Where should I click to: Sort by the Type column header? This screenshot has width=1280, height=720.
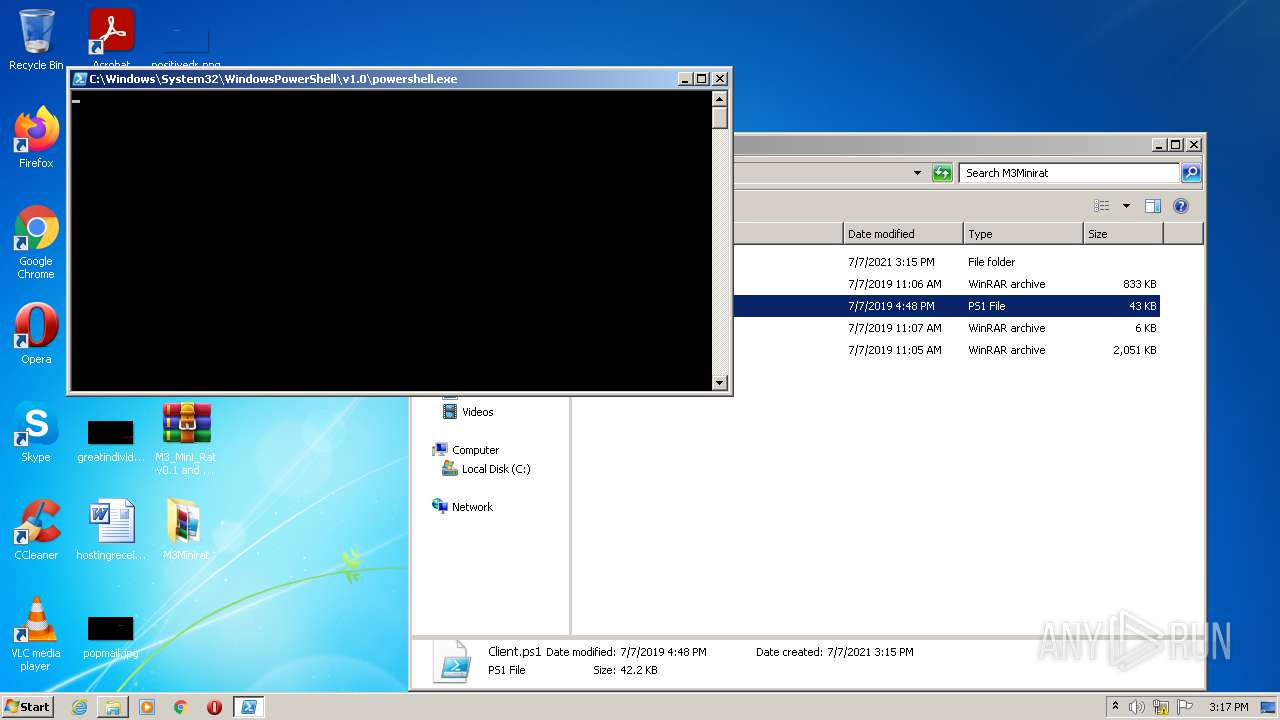(1023, 234)
